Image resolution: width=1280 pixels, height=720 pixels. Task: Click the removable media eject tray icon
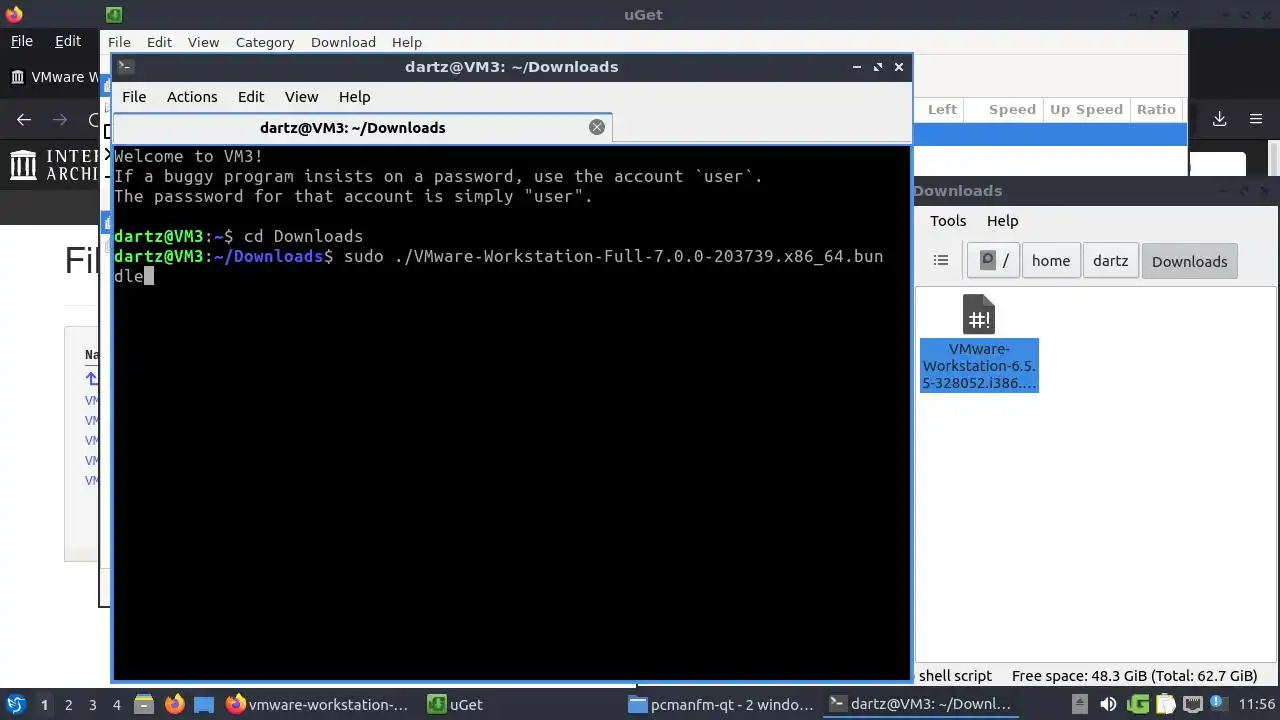[1080, 704]
